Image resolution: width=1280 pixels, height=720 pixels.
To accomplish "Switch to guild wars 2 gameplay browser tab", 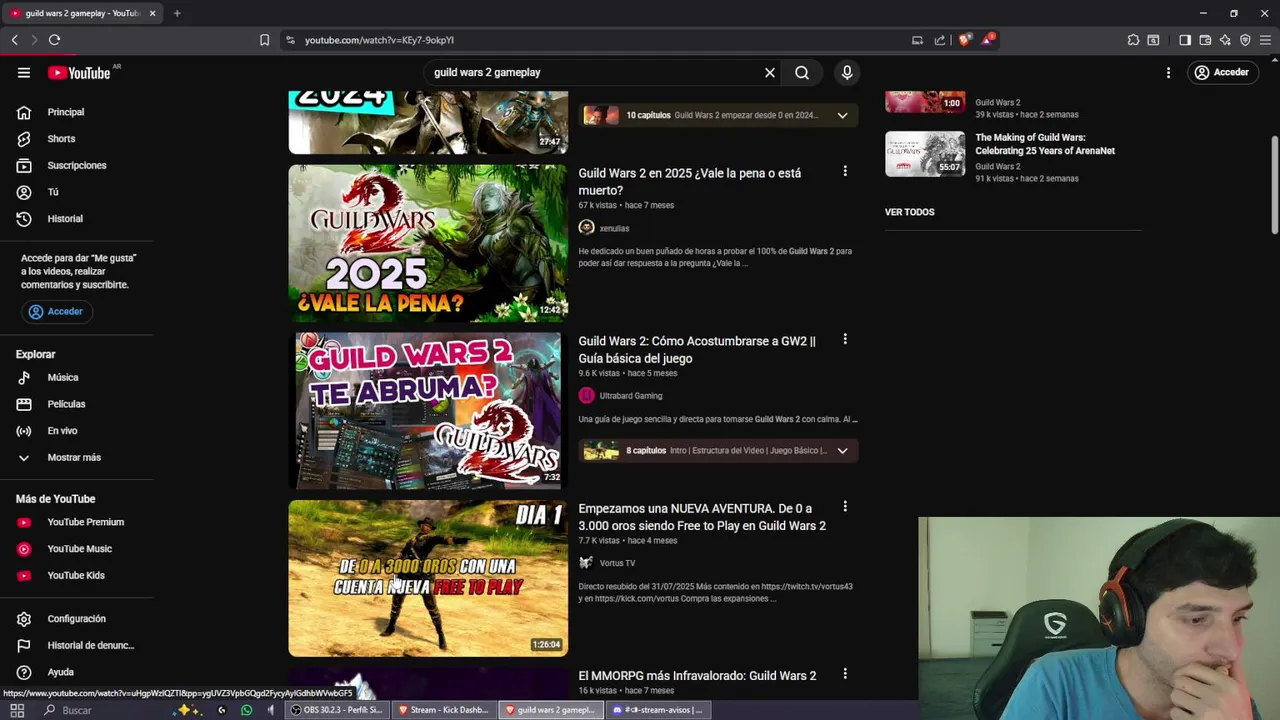I will pyautogui.click(x=80, y=13).
